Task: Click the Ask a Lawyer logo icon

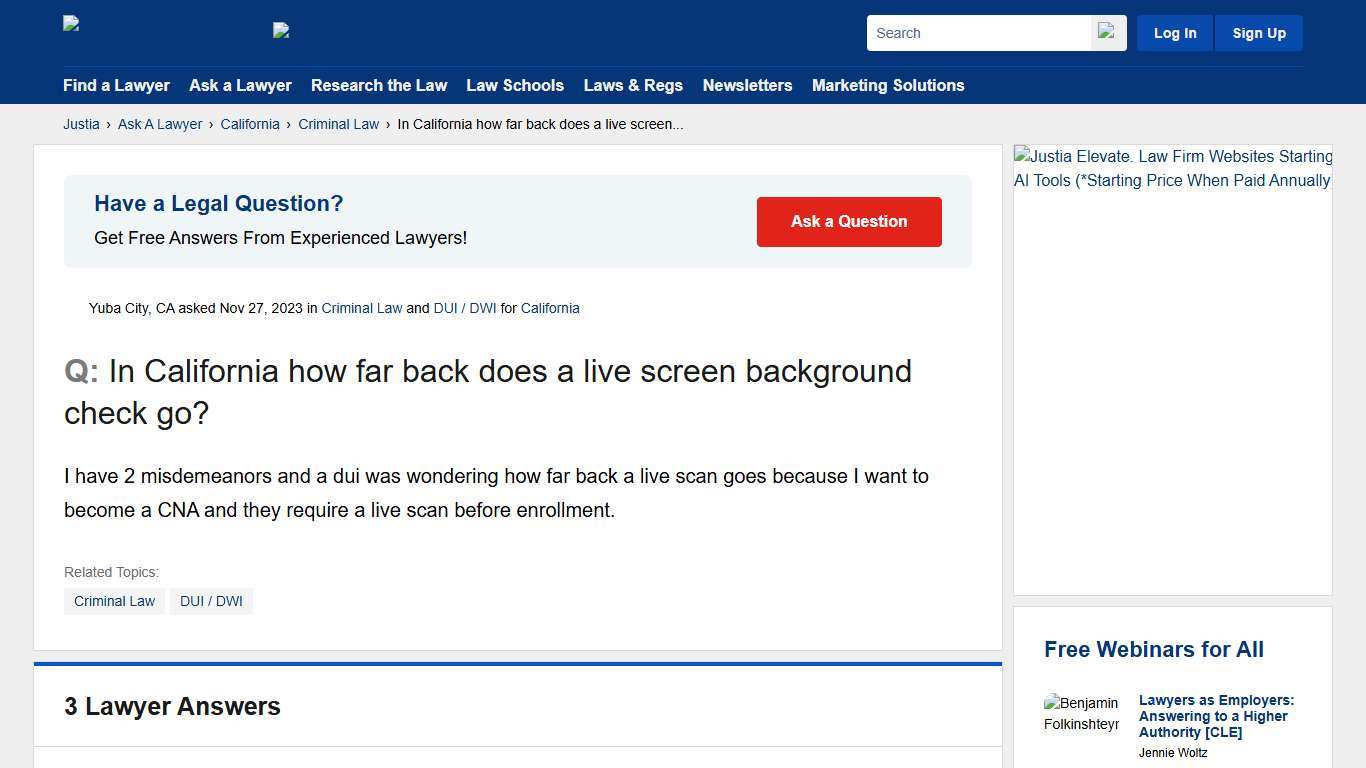Action: [x=281, y=30]
